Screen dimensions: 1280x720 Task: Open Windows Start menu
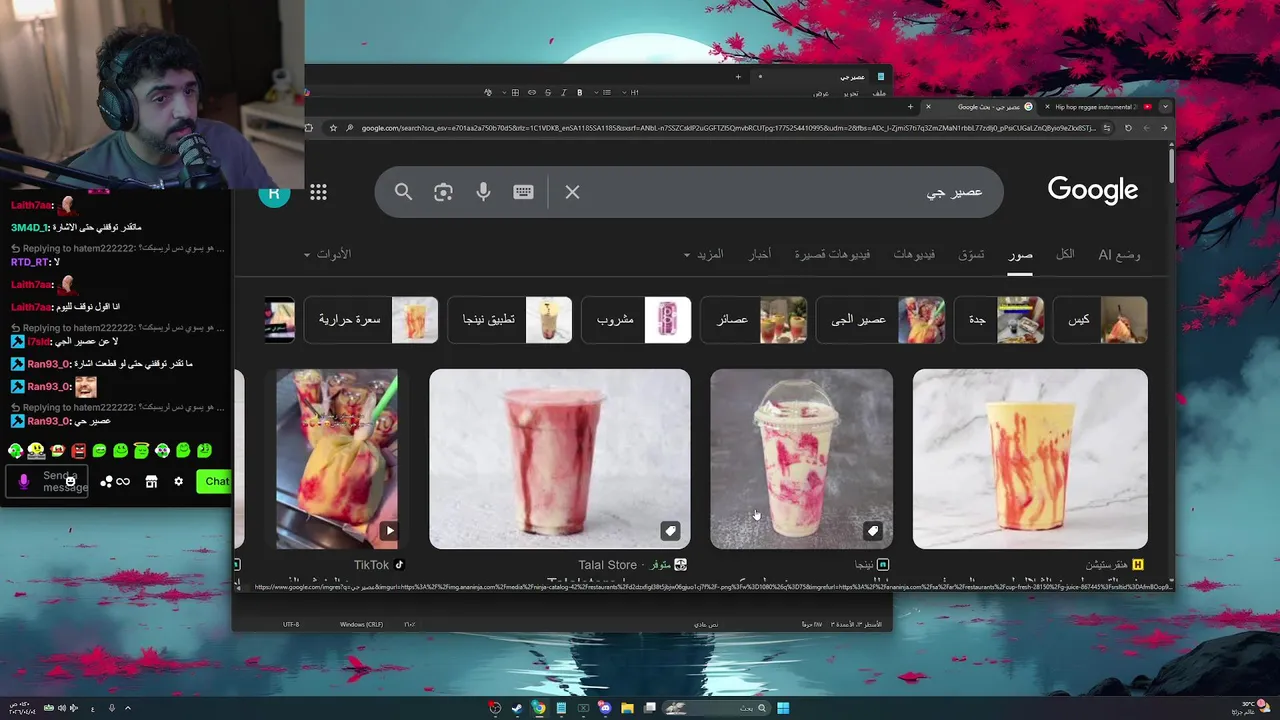point(783,708)
